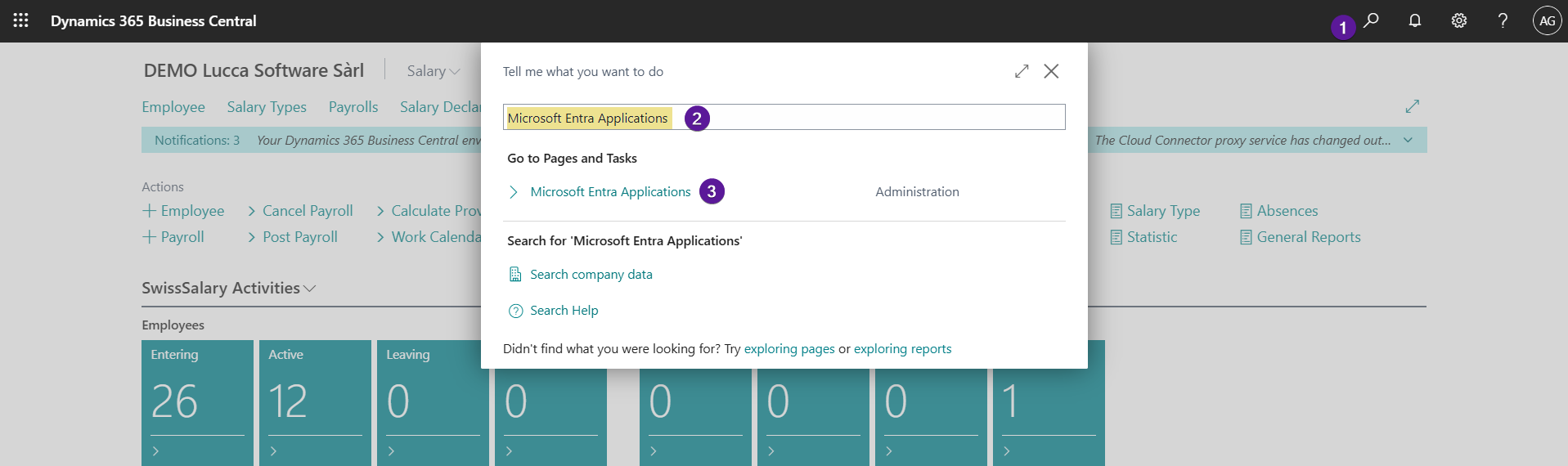Open the help question mark
This screenshot has height=466, width=1568.
pyautogui.click(x=1503, y=20)
